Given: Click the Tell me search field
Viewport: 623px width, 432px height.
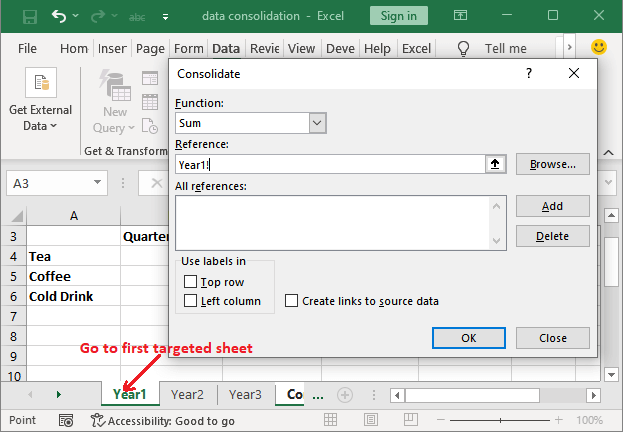Looking at the screenshot, I should tap(505, 48).
